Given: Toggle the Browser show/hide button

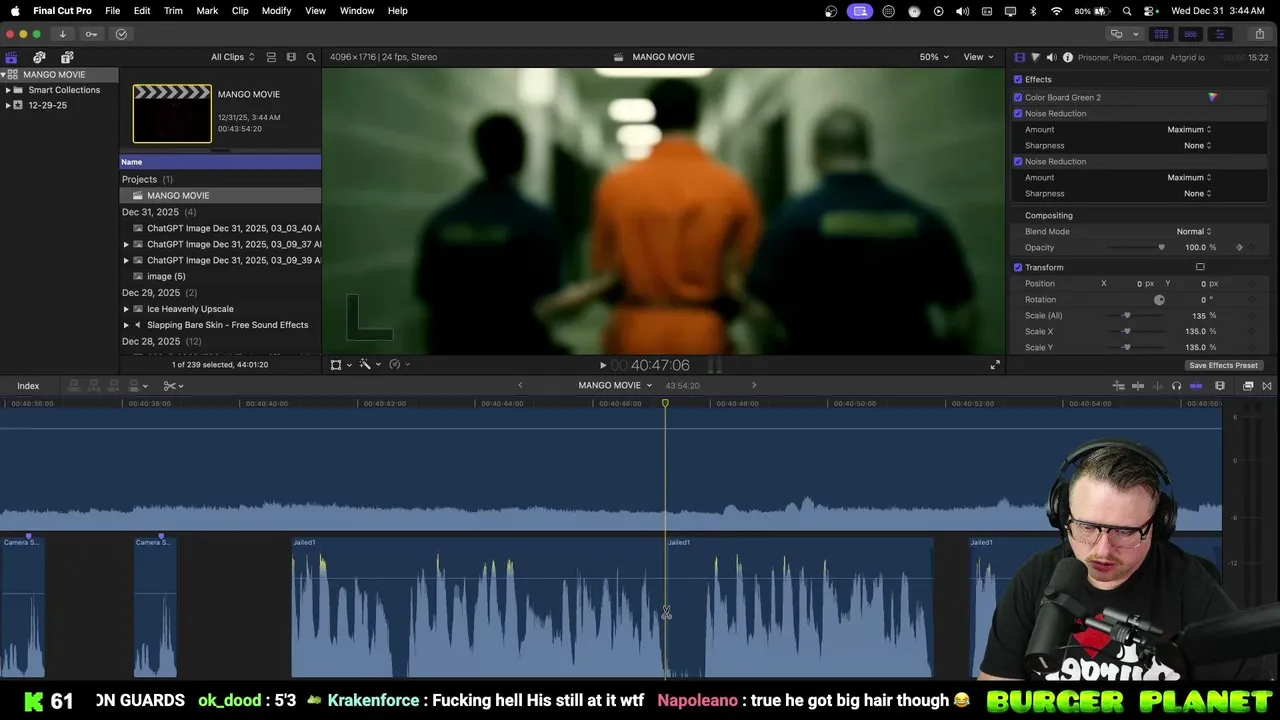Looking at the screenshot, I should click(1161, 34).
